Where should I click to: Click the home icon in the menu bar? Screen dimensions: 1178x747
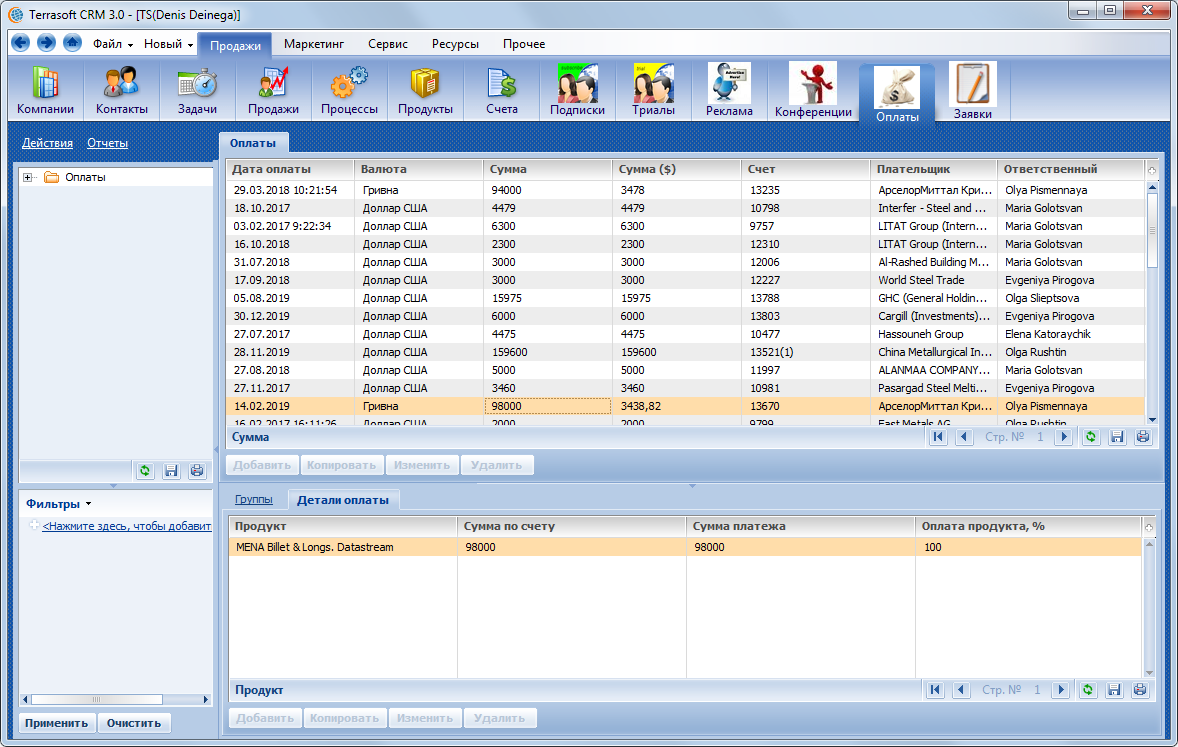(x=72, y=43)
